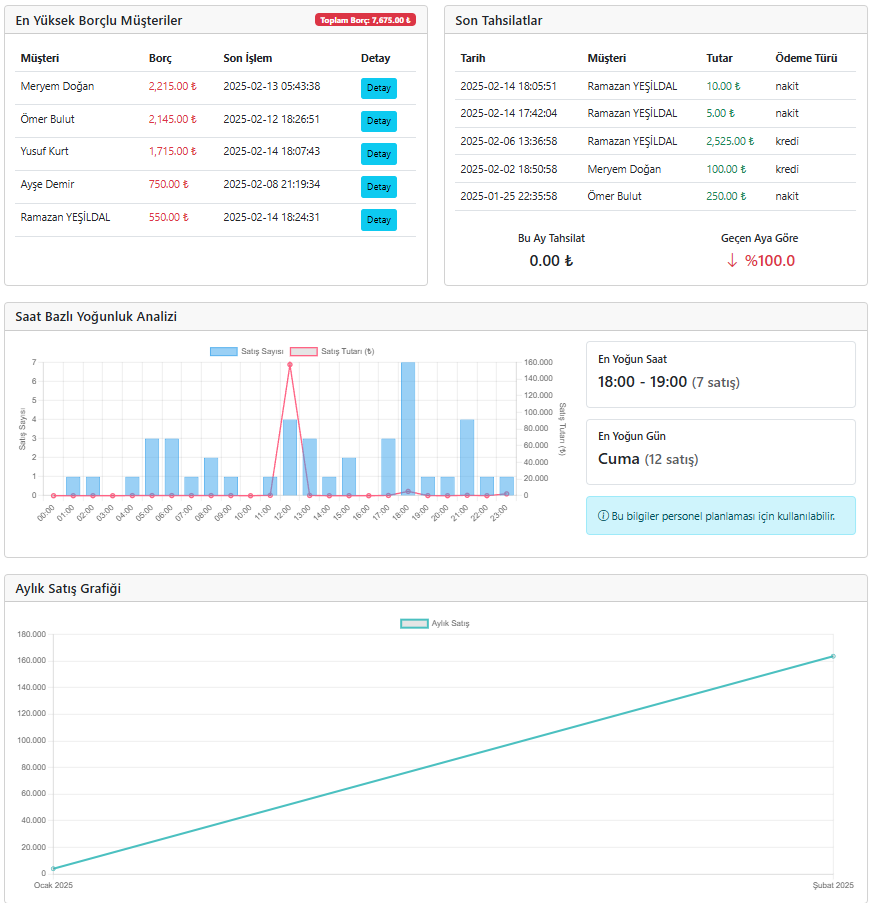This screenshot has width=873, height=903.
Task: Click the 12:00 peak point on red line
Action: pyautogui.click(x=290, y=365)
